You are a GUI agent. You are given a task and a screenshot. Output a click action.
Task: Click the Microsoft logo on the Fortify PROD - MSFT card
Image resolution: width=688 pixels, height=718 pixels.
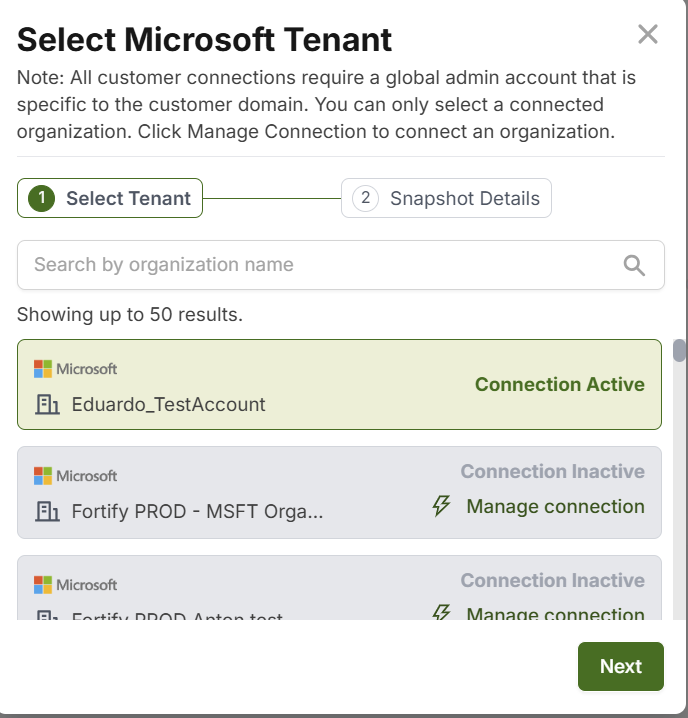coord(75,476)
